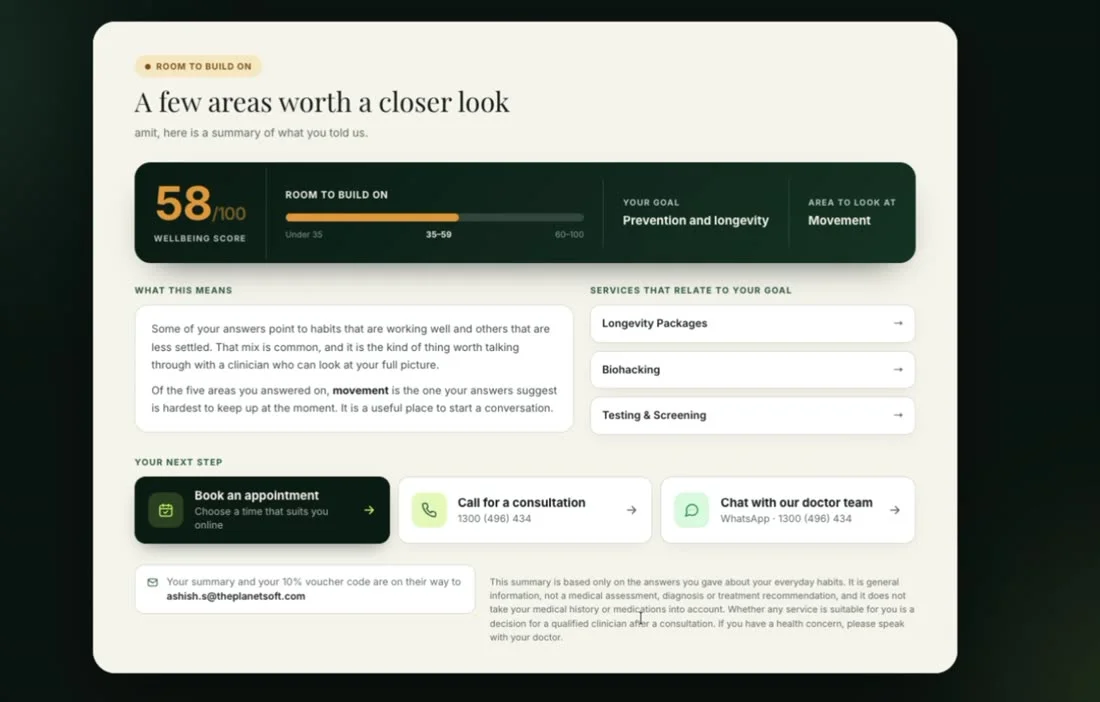Click the phone icon on Call for a consultation
Viewport: 1100px width, 702px height.
[x=429, y=510]
